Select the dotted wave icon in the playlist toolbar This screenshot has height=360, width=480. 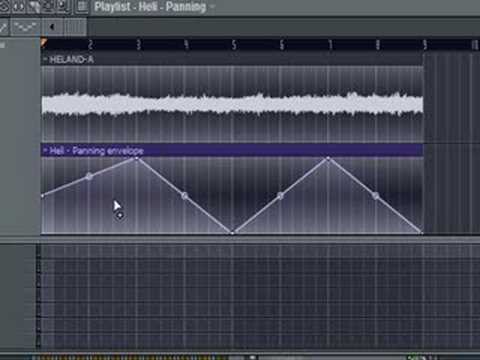pos(25,27)
